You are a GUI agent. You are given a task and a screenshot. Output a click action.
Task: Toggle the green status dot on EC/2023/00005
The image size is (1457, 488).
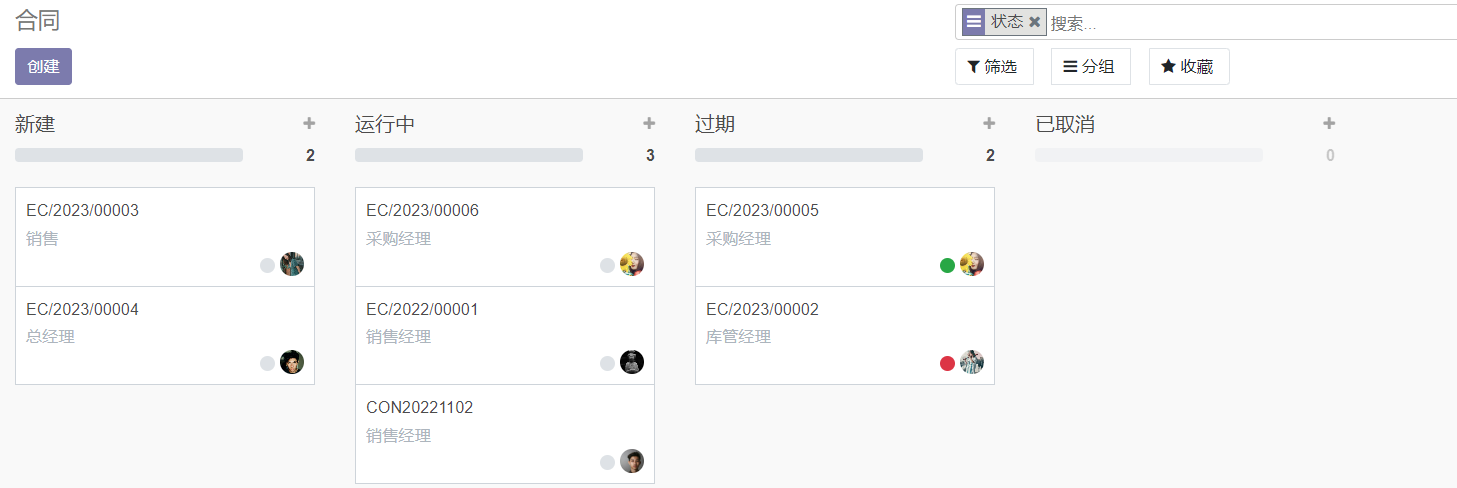tap(947, 265)
